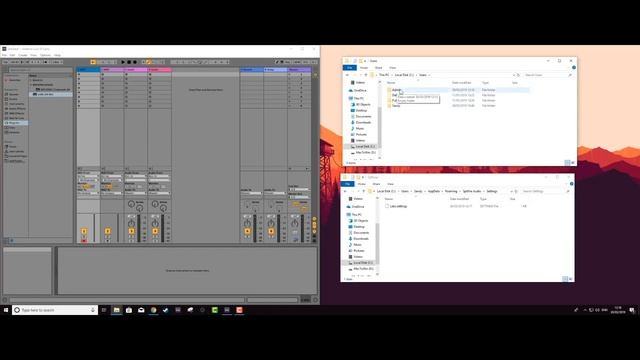Open Create menu in Ableton

click(x=22, y=55)
